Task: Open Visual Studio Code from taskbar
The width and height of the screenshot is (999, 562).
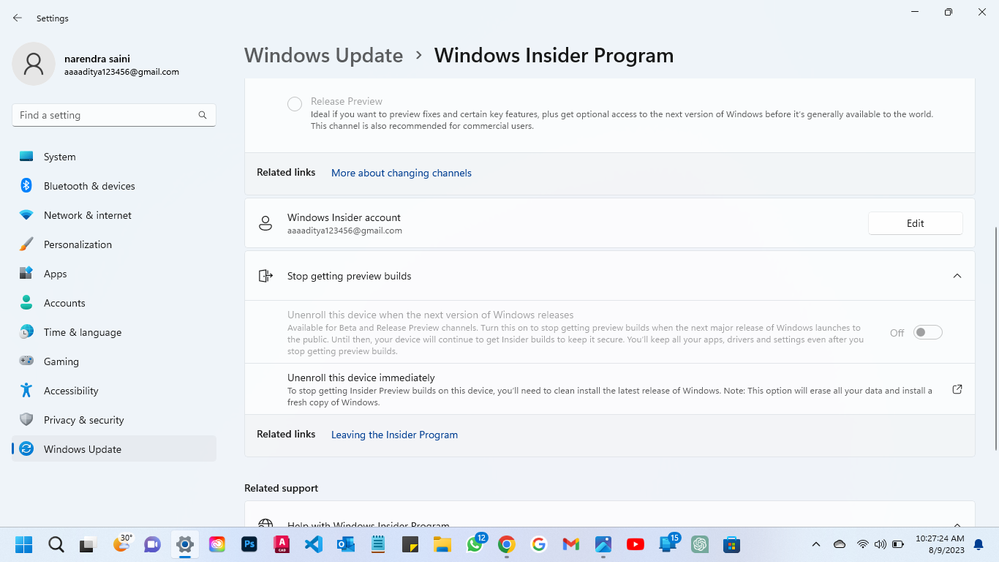Action: (x=313, y=545)
